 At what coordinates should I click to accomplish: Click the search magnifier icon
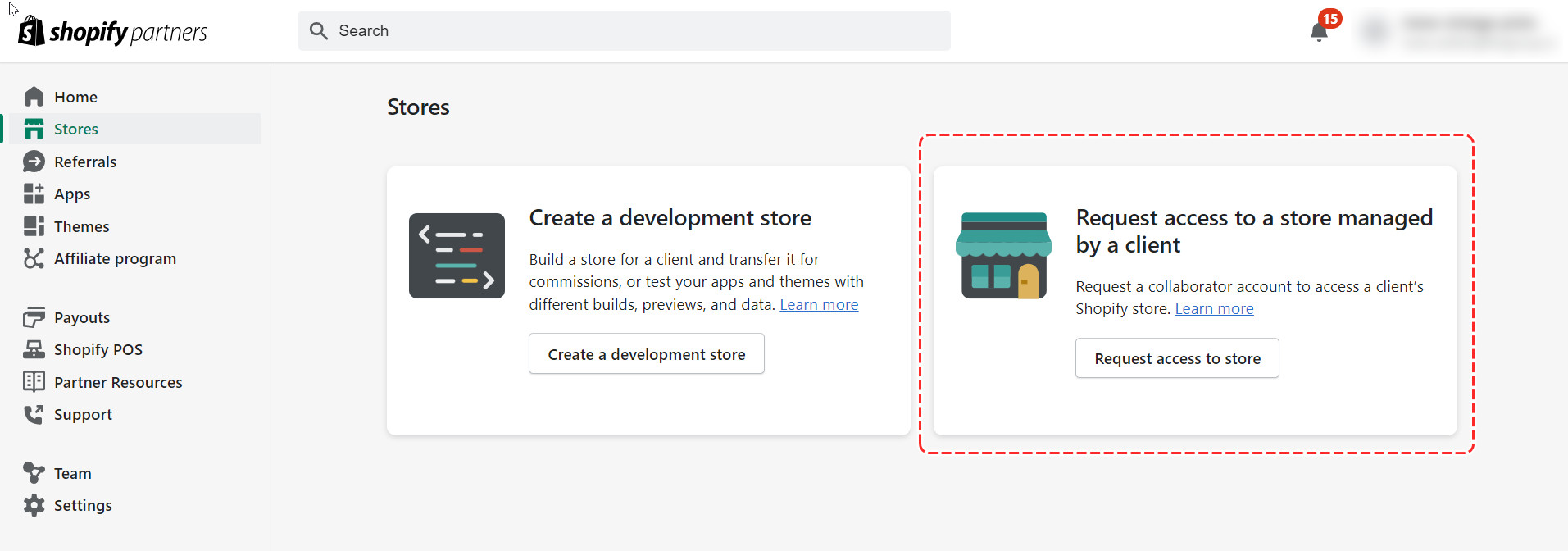tap(319, 31)
